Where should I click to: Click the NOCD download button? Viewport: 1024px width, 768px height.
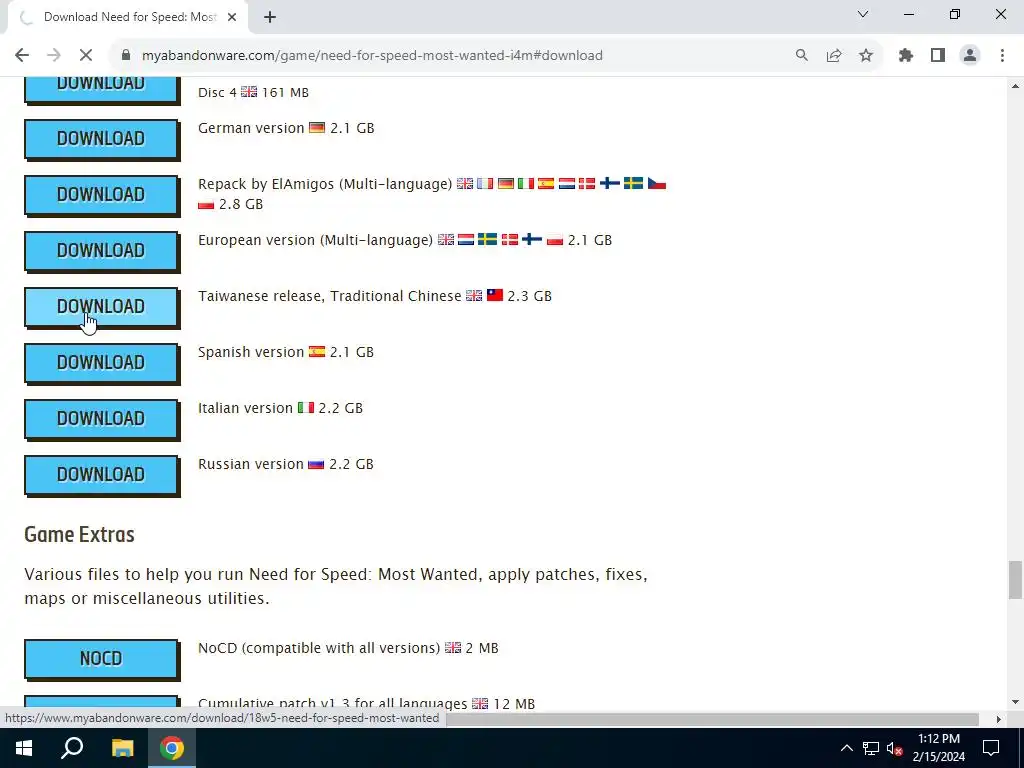pyautogui.click(x=101, y=660)
